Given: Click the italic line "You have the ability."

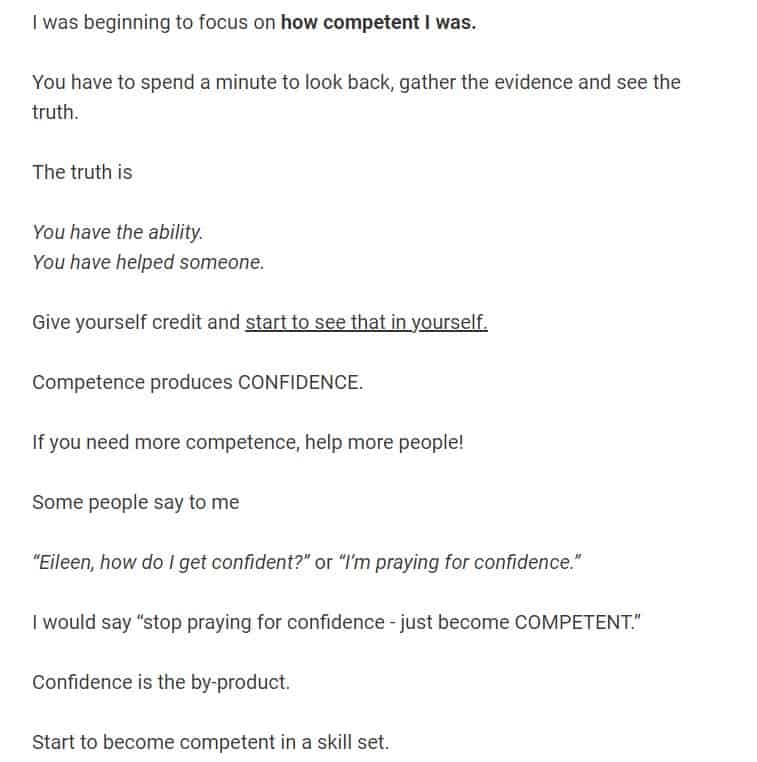Looking at the screenshot, I should pyautogui.click(x=118, y=232).
